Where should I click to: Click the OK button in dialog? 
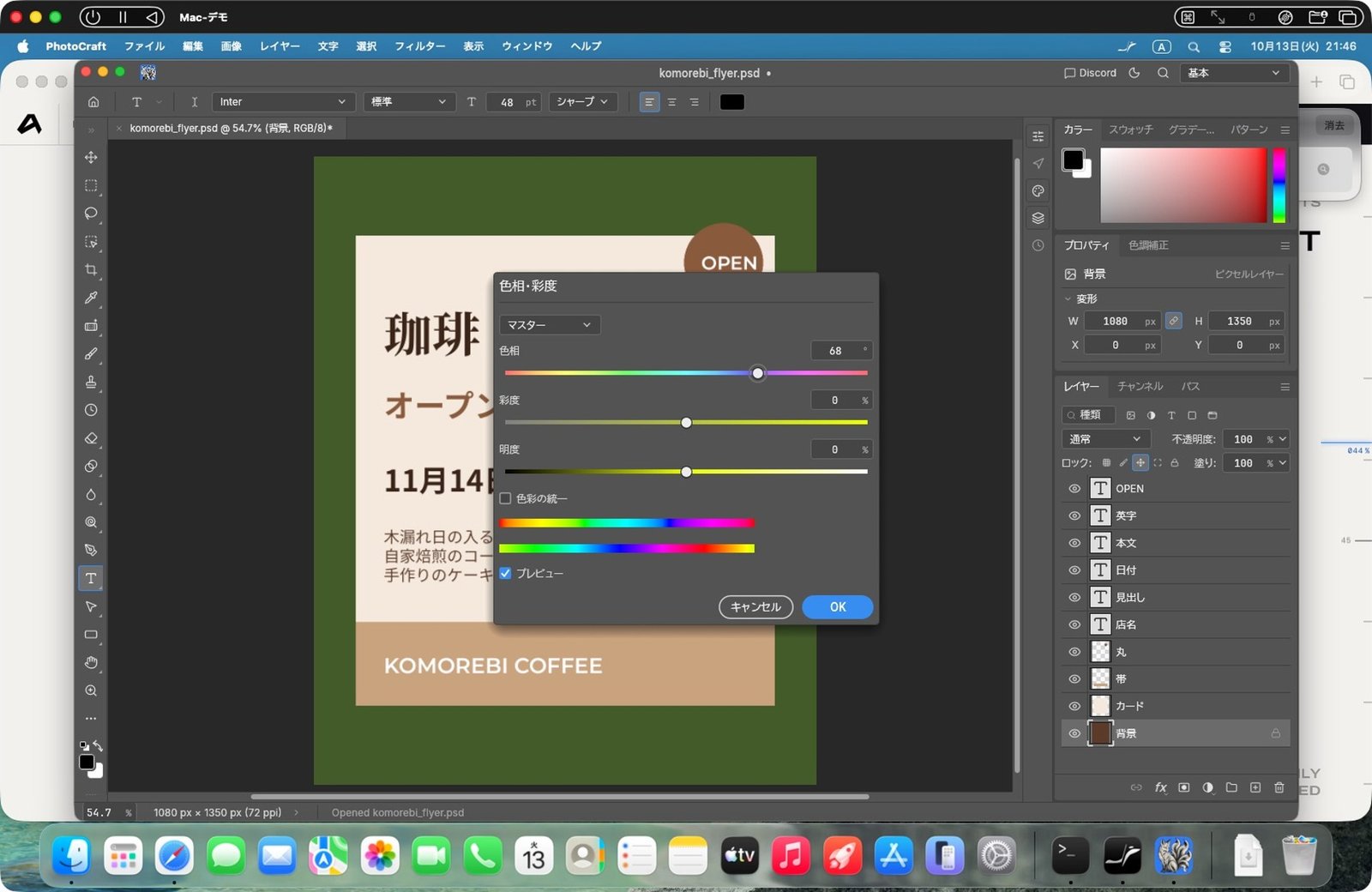[x=838, y=607]
